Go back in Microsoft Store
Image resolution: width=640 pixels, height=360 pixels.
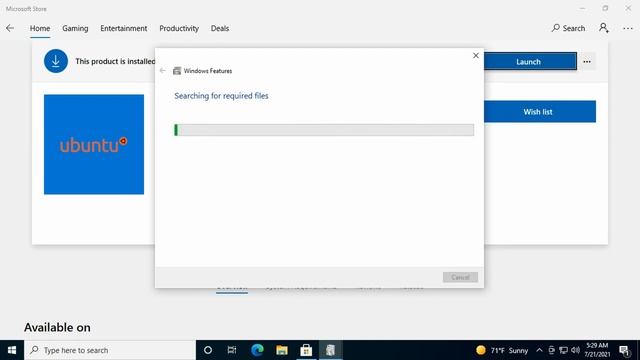(10, 28)
